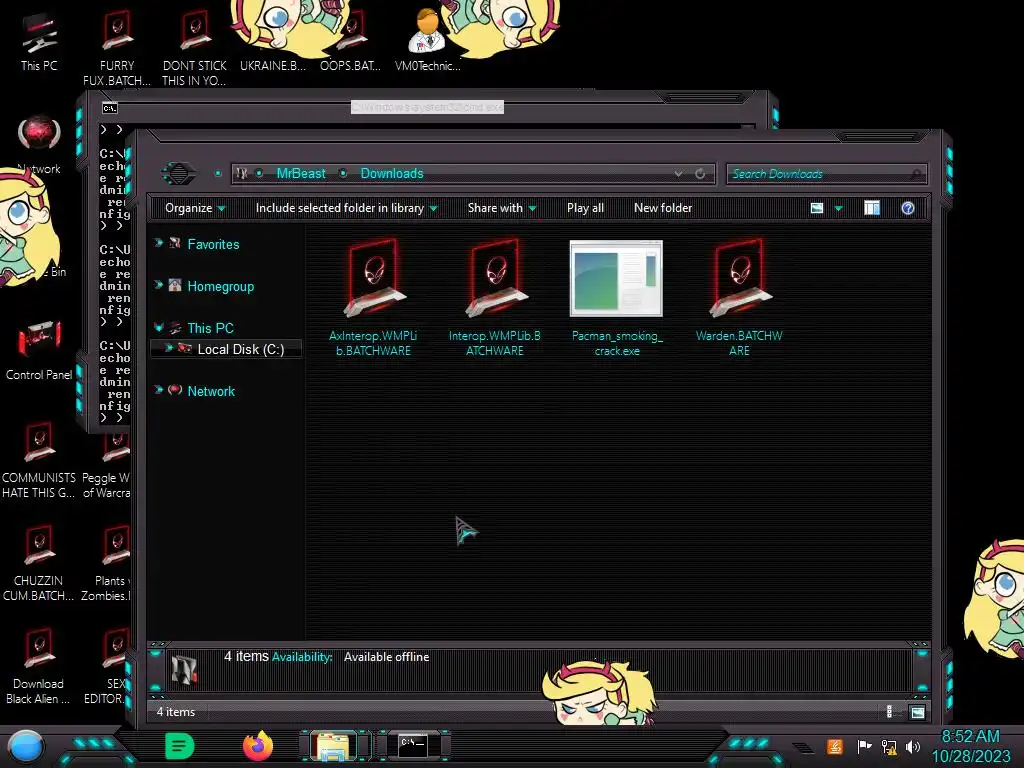Viewport: 1024px width, 768px height.
Task: Click the Play all button
Action: click(x=585, y=208)
